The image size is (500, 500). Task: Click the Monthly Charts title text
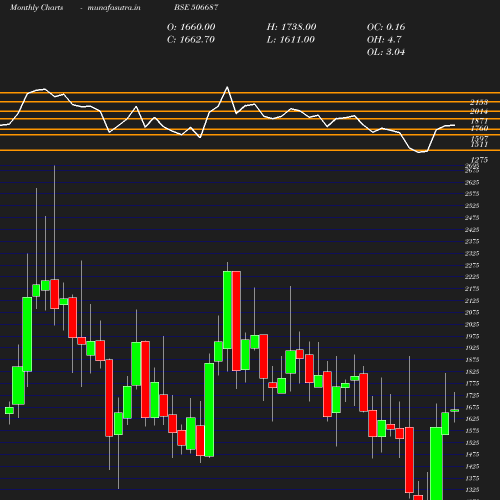point(36,7)
